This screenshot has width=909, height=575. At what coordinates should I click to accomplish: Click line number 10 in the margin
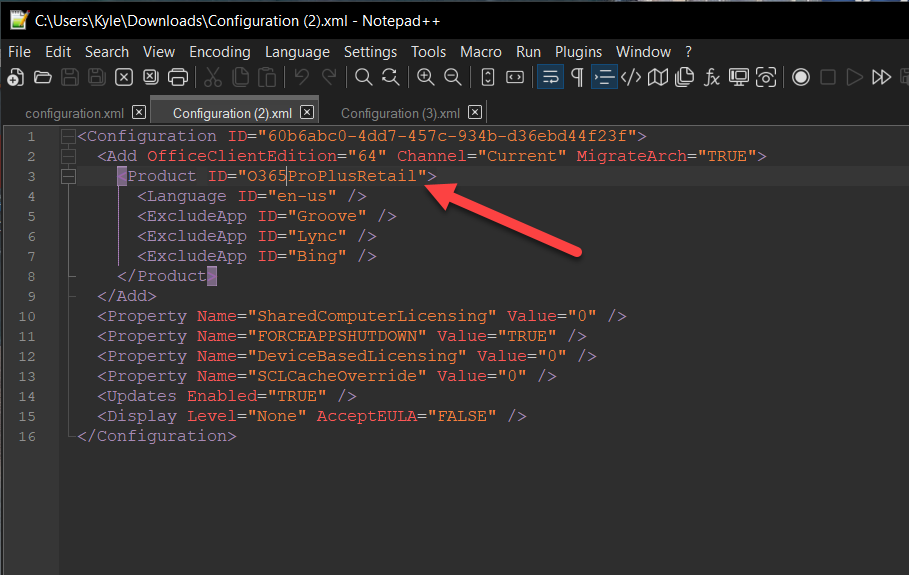pos(27,316)
